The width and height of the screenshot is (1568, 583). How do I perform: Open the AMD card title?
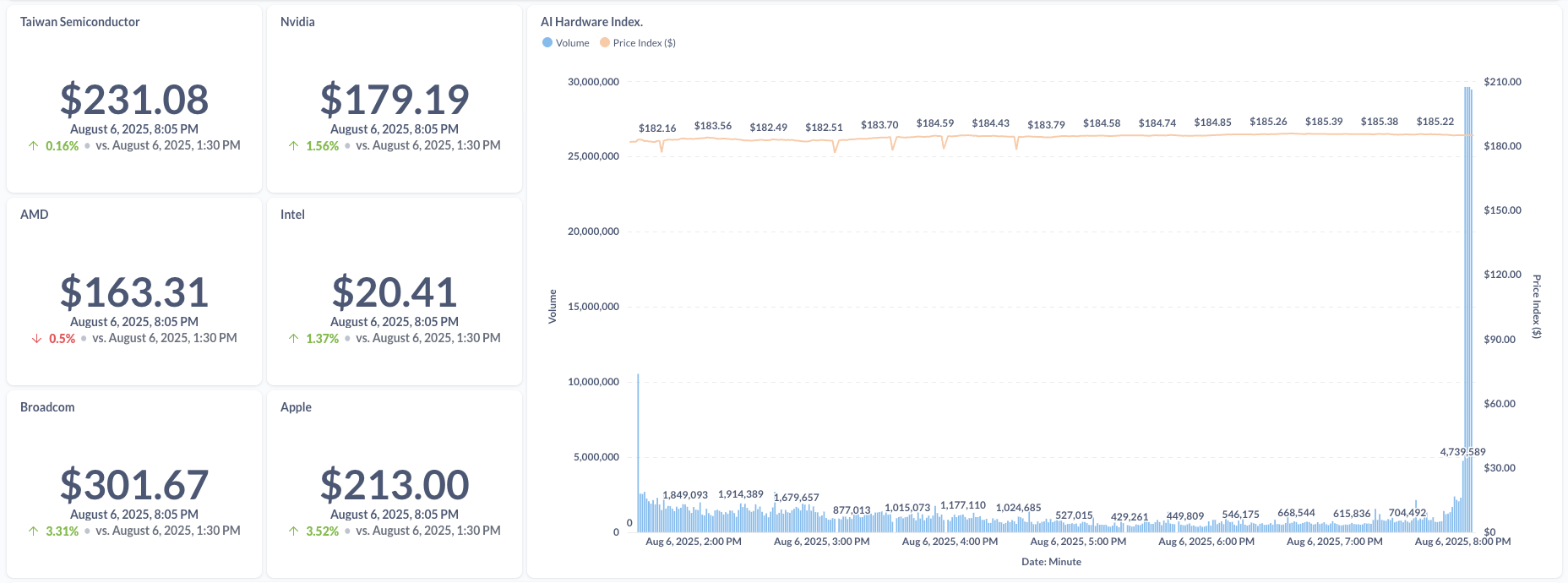pos(35,215)
